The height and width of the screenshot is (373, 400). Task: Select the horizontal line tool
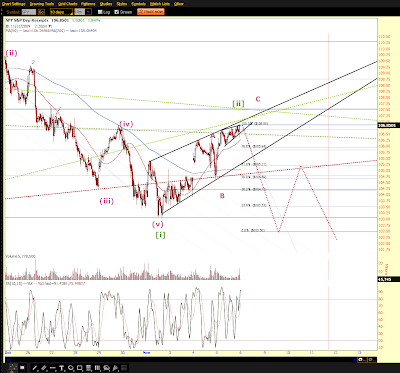coord(53,368)
